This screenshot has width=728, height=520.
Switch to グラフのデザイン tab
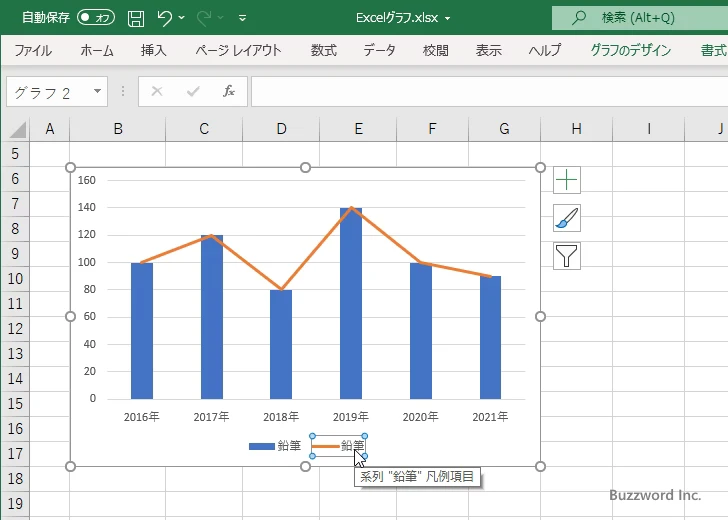tap(630, 50)
